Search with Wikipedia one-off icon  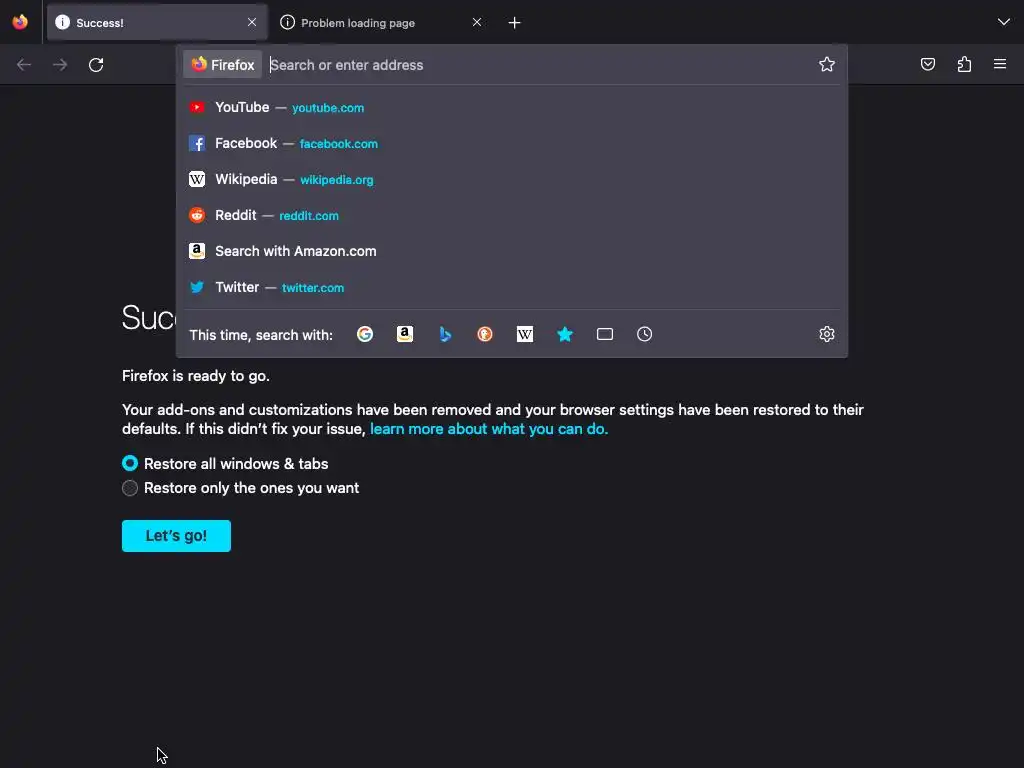(x=525, y=334)
